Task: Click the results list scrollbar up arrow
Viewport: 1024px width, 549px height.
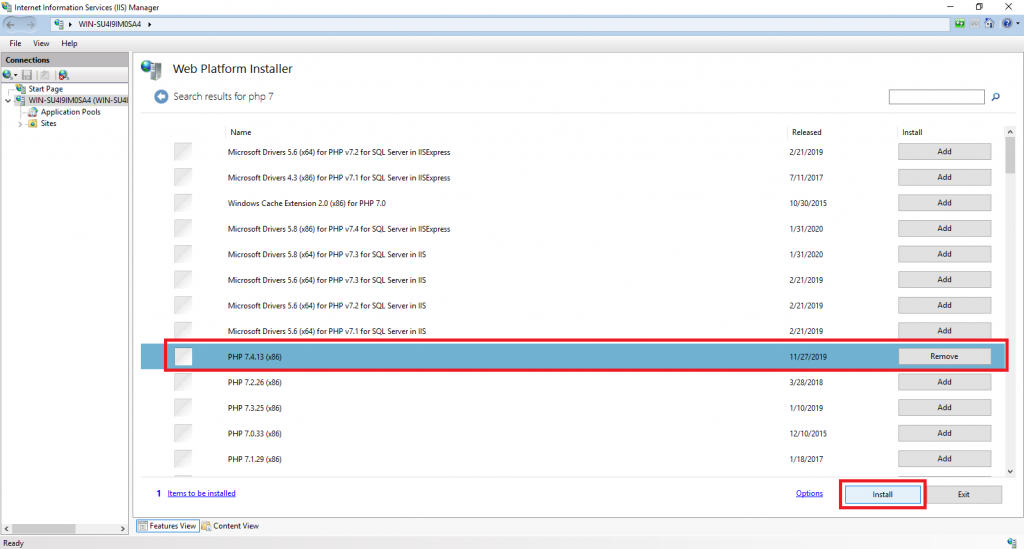Action: tap(1010, 132)
